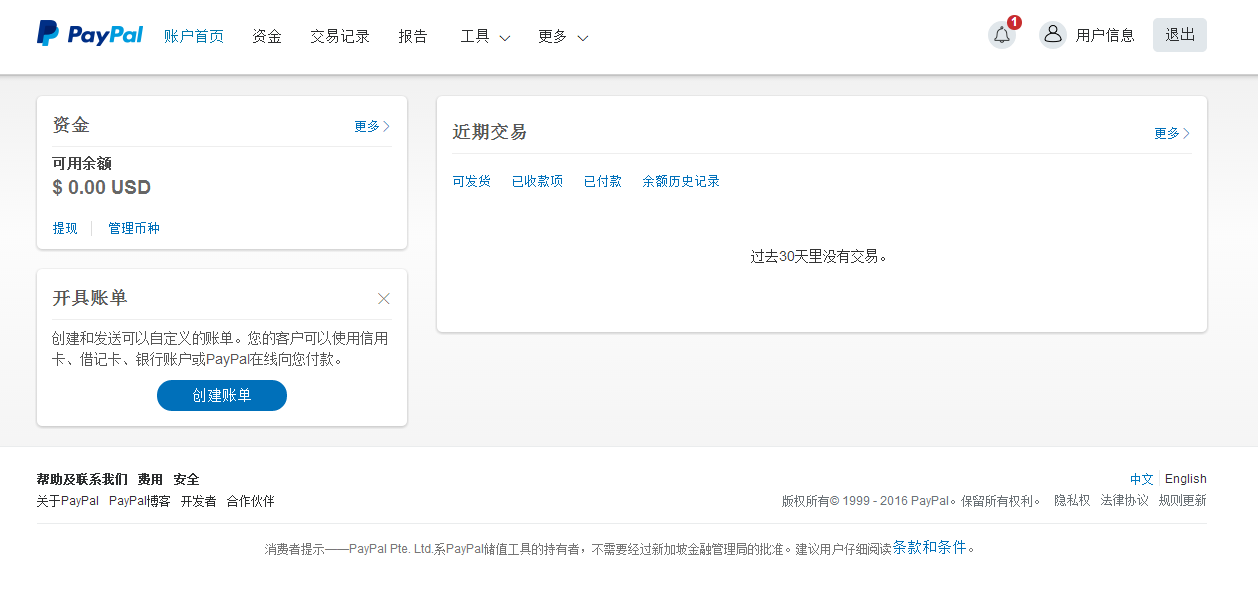The height and width of the screenshot is (591, 1258).
Task: Open the 资金 navigation item
Action: click(x=267, y=36)
